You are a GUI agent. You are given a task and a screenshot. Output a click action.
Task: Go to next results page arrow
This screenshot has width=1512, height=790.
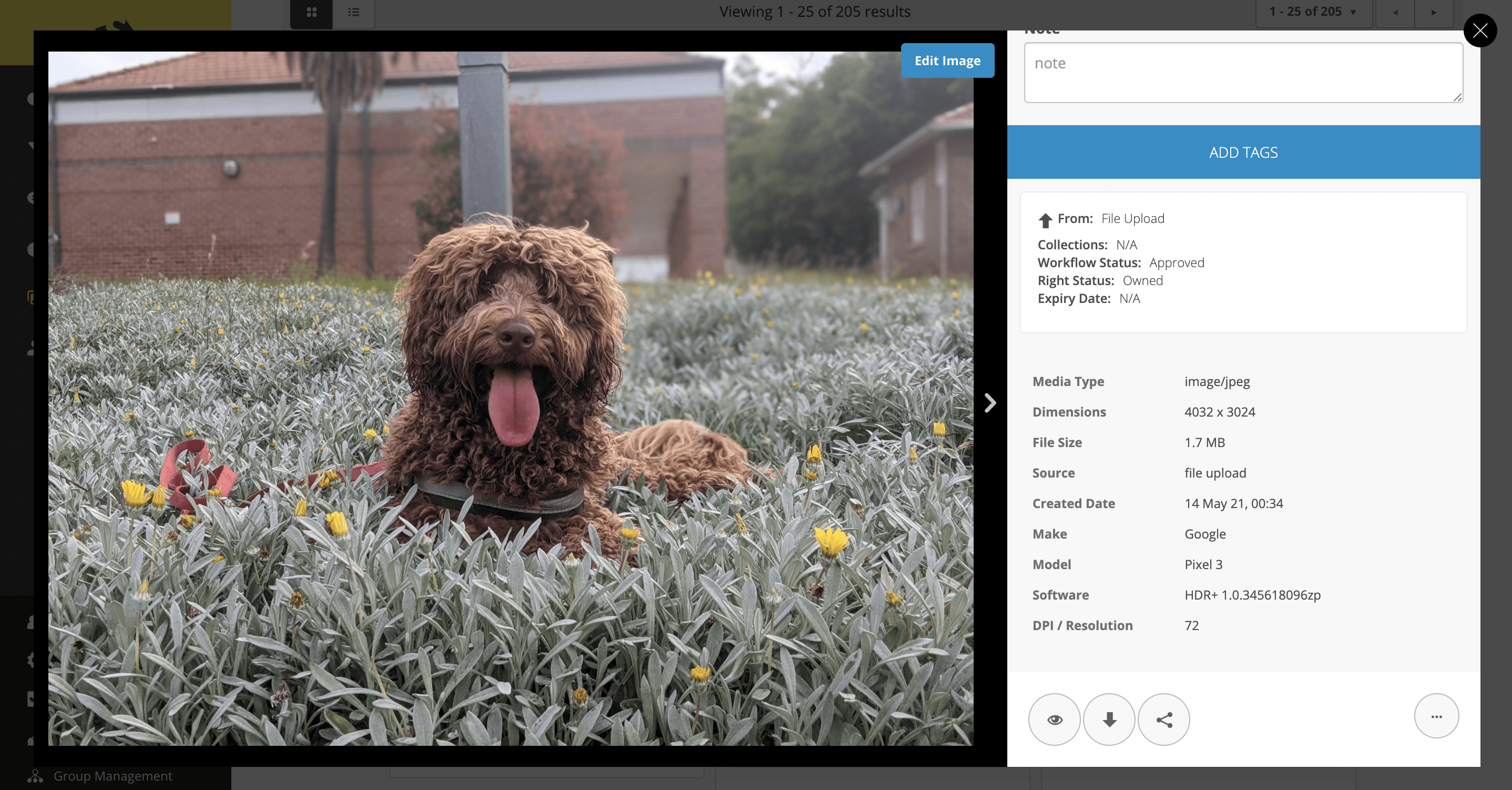point(1434,12)
